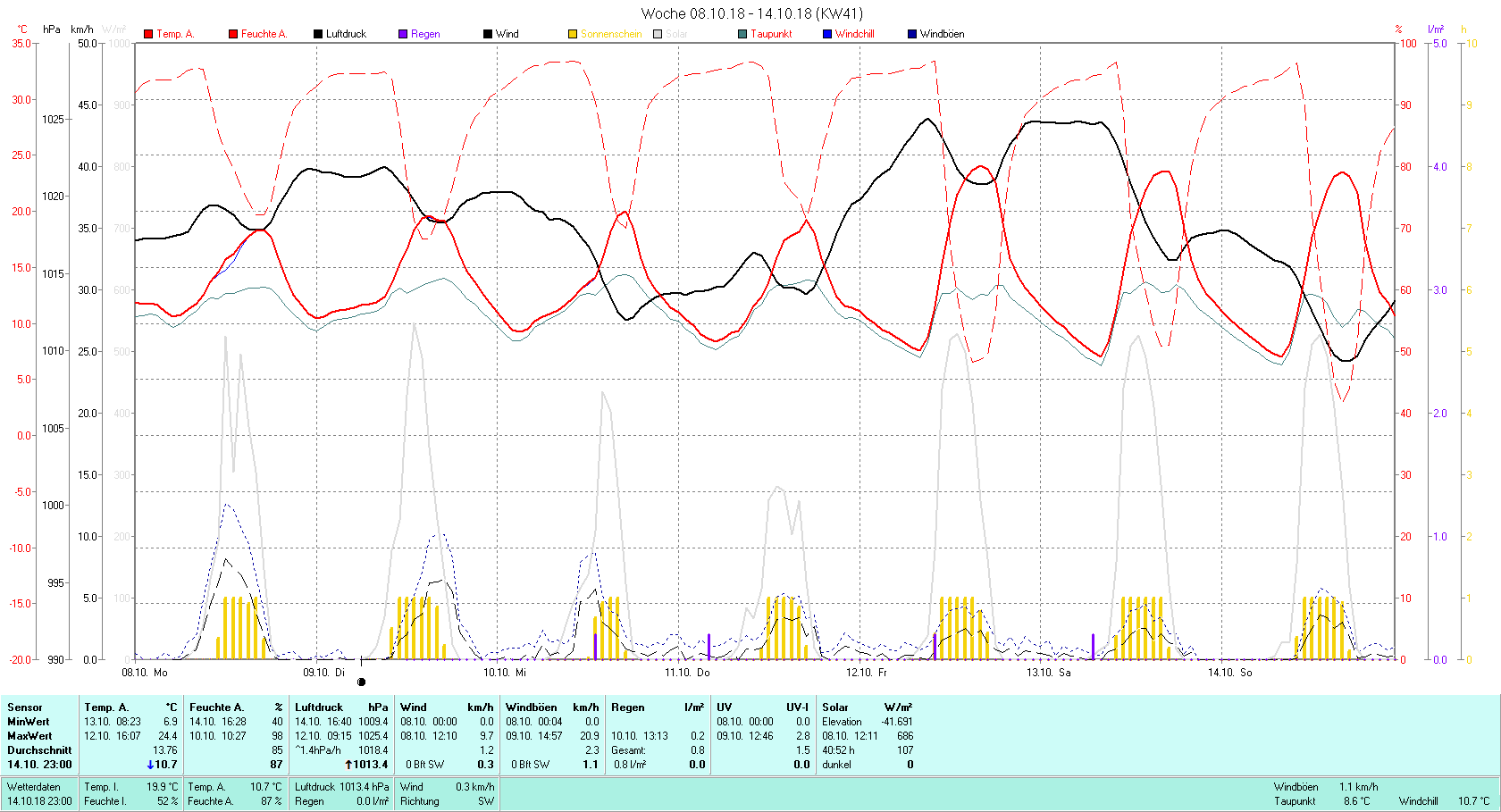This screenshot has width=1501, height=812.
Task: Click the 'dunkel' status in the Solar column
Action: pos(836,765)
